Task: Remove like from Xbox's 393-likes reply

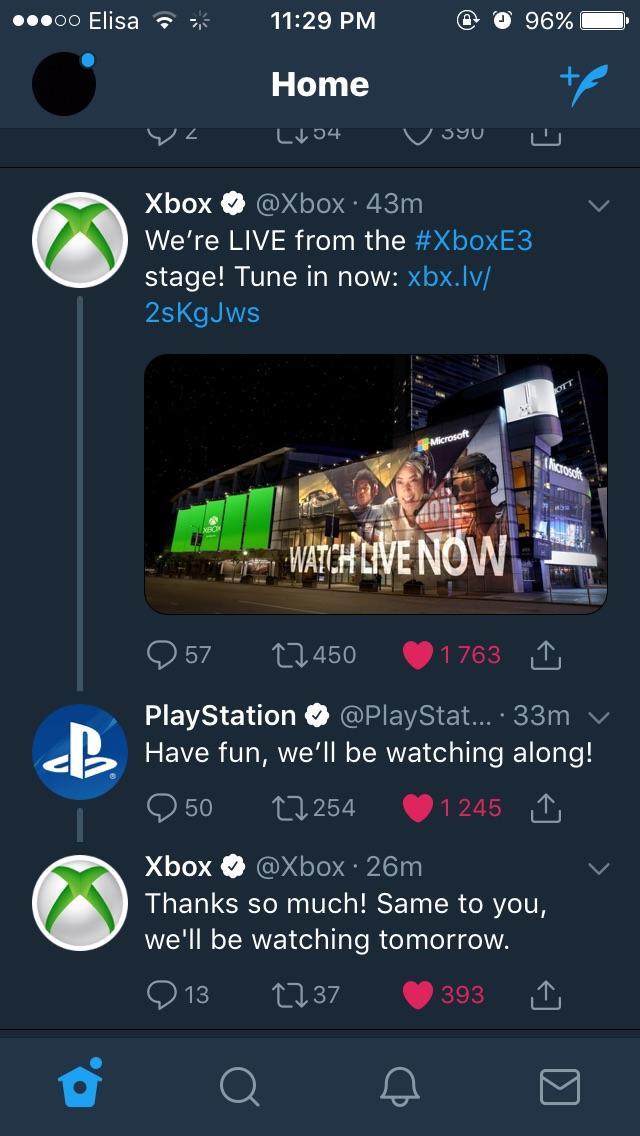Action: click(417, 994)
